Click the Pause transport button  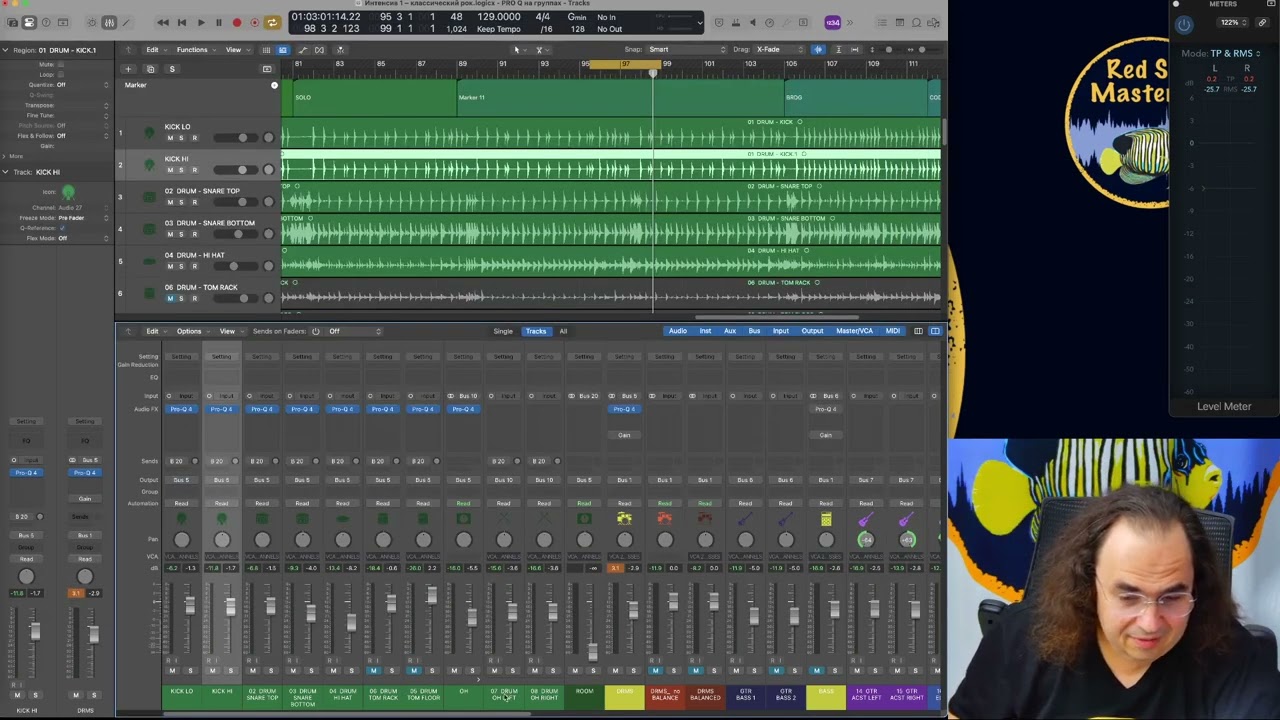click(x=218, y=22)
